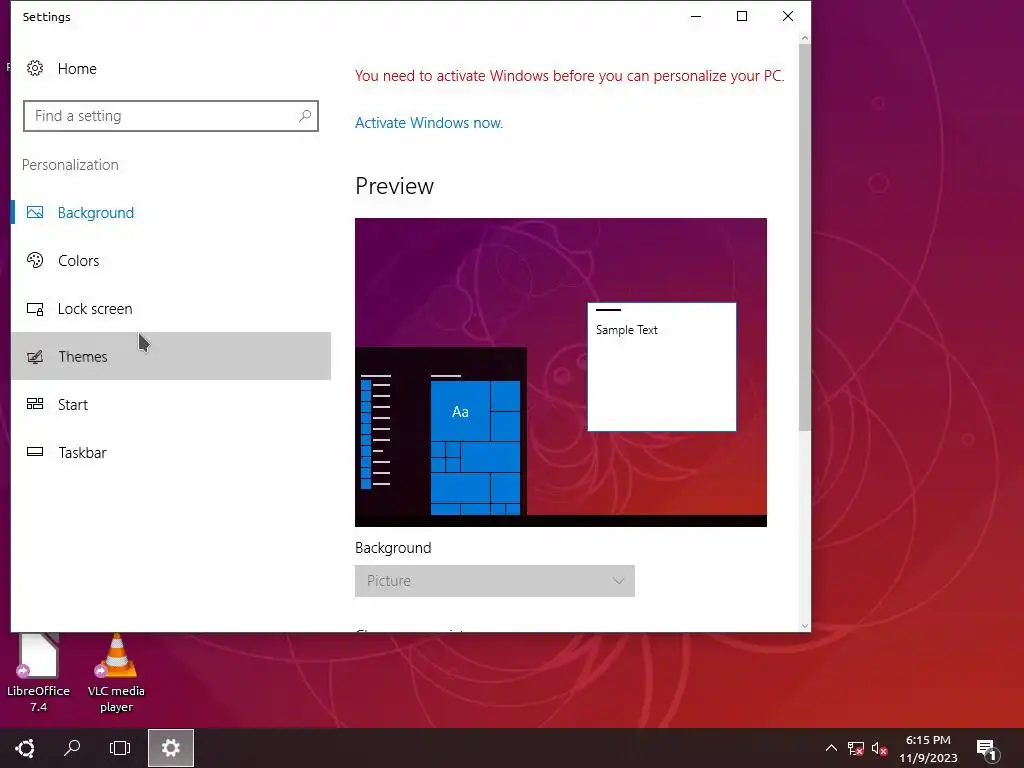Click the Activate Windows now link
This screenshot has height=768, width=1024.
[428, 123]
